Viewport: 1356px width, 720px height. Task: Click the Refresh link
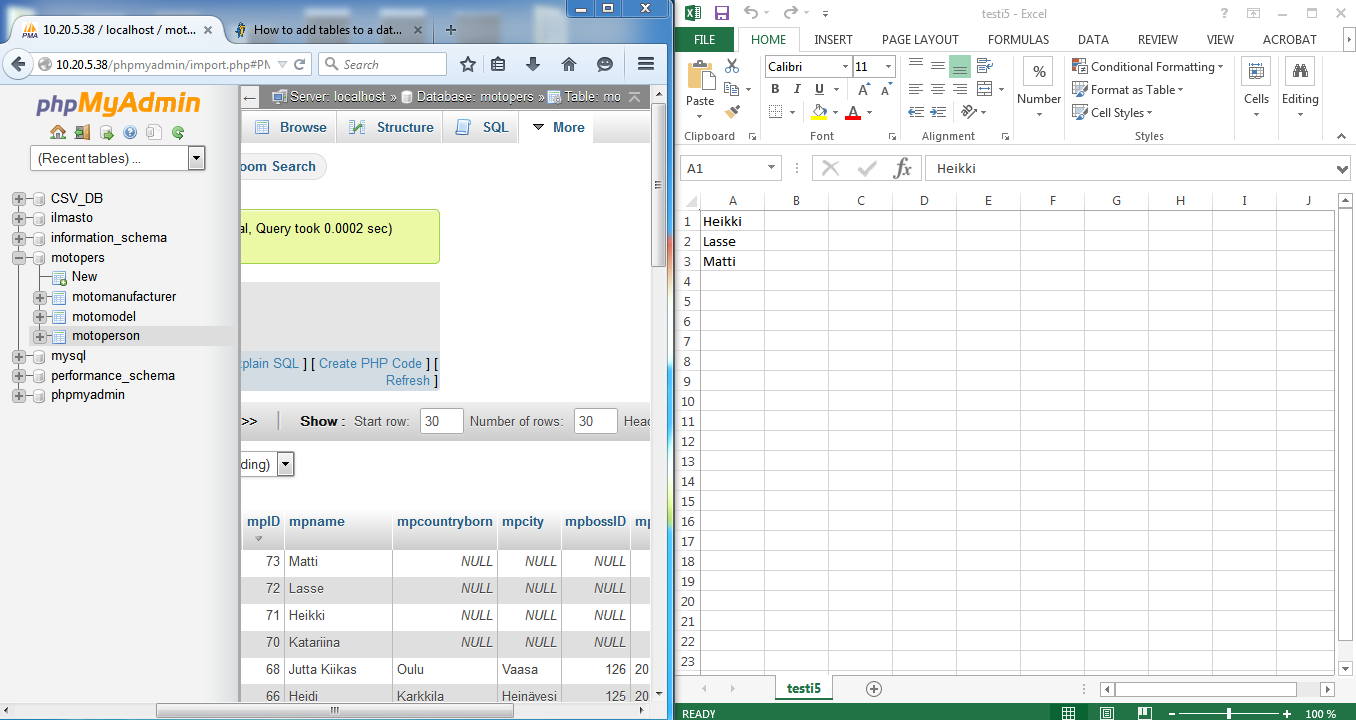(408, 380)
